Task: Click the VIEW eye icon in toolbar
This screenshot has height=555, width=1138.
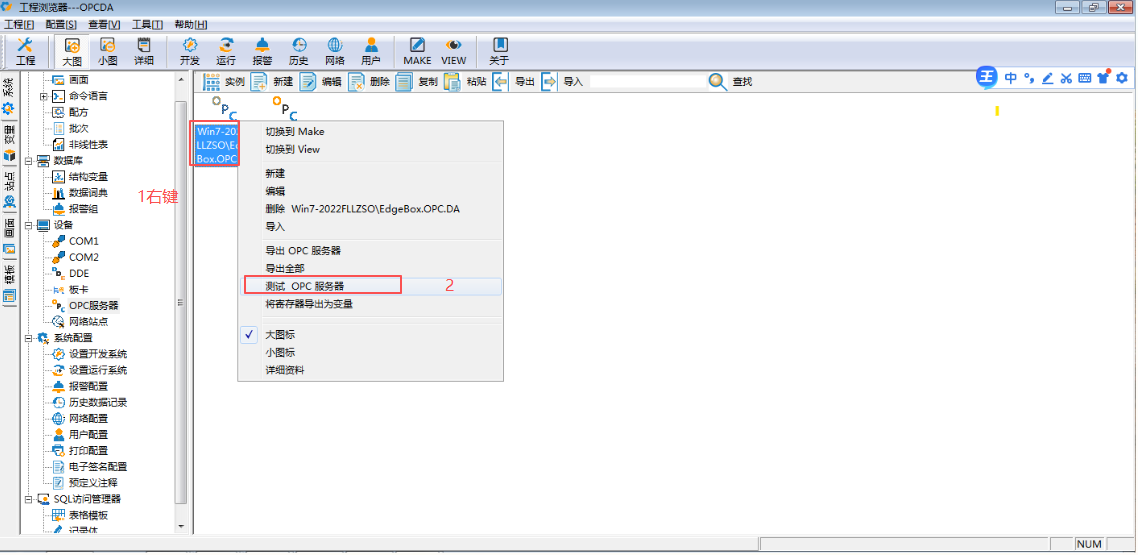Action: click(x=454, y=46)
